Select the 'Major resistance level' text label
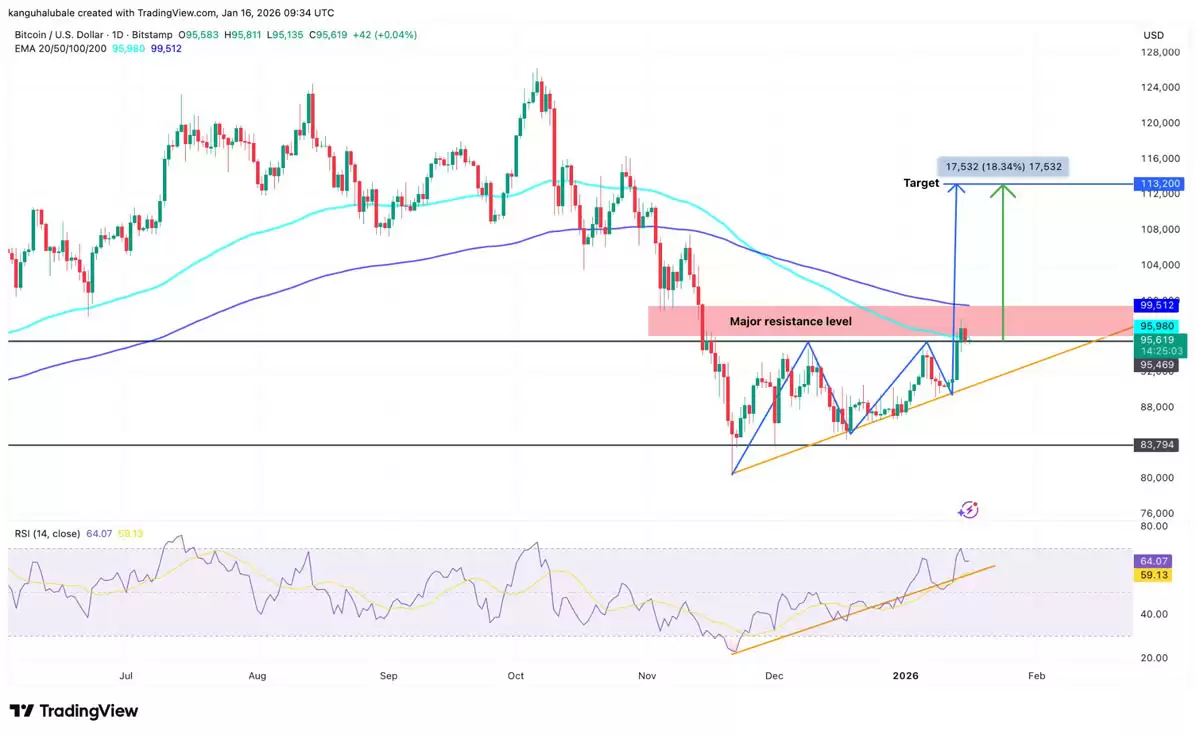This screenshot has width=1200, height=735. tap(790, 321)
